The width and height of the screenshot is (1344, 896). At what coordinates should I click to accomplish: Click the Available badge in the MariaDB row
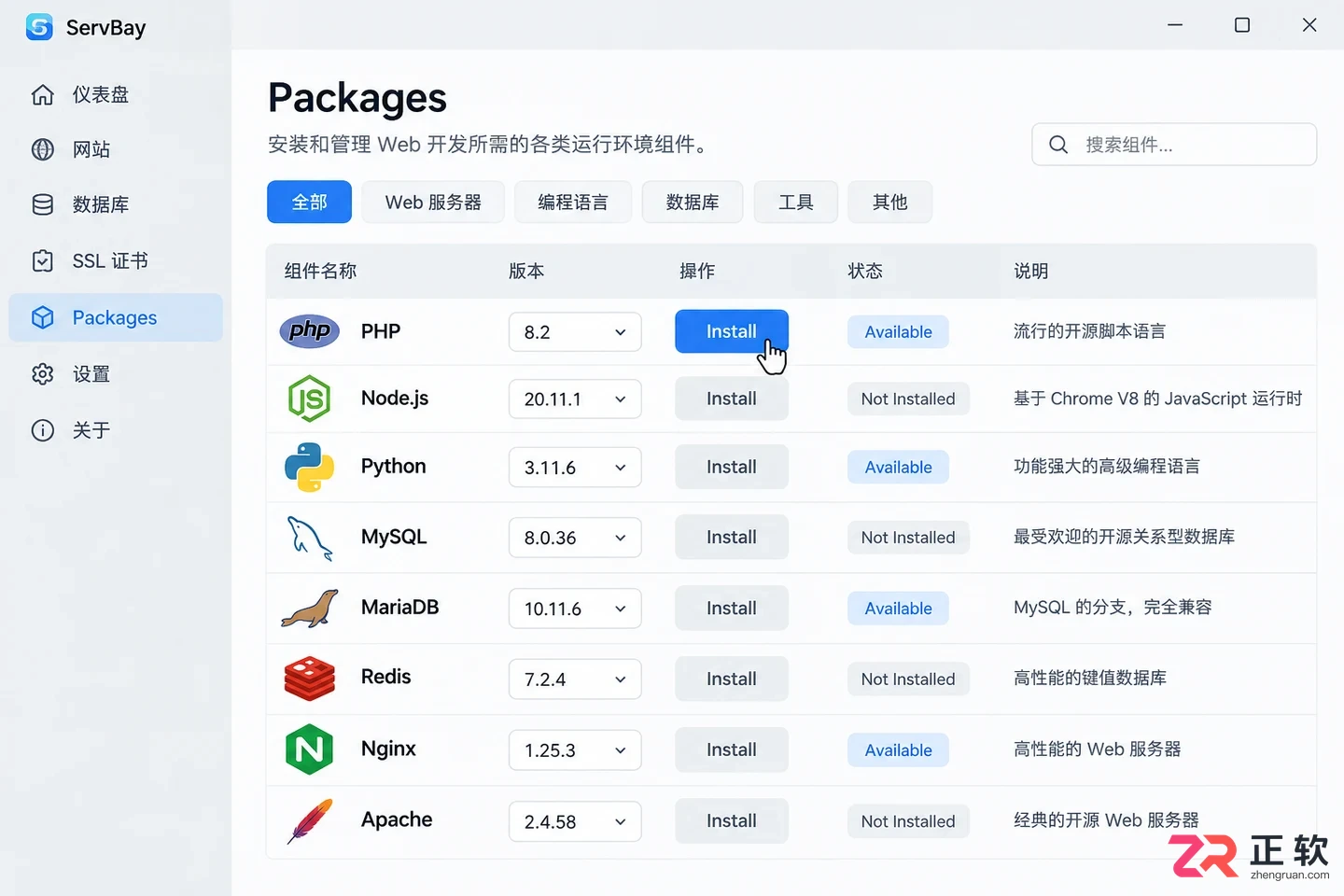[x=898, y=608]
